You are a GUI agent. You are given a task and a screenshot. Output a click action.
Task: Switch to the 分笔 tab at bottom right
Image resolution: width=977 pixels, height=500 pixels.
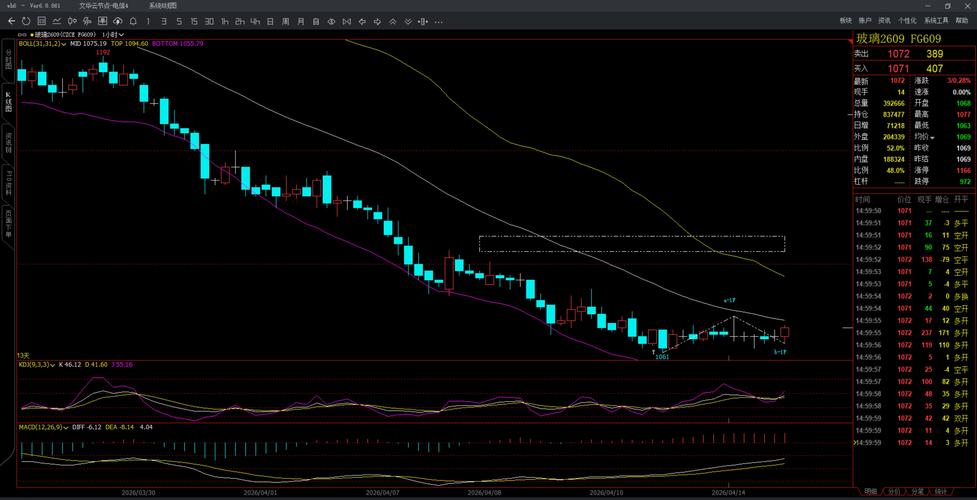(x=917, y=492)
